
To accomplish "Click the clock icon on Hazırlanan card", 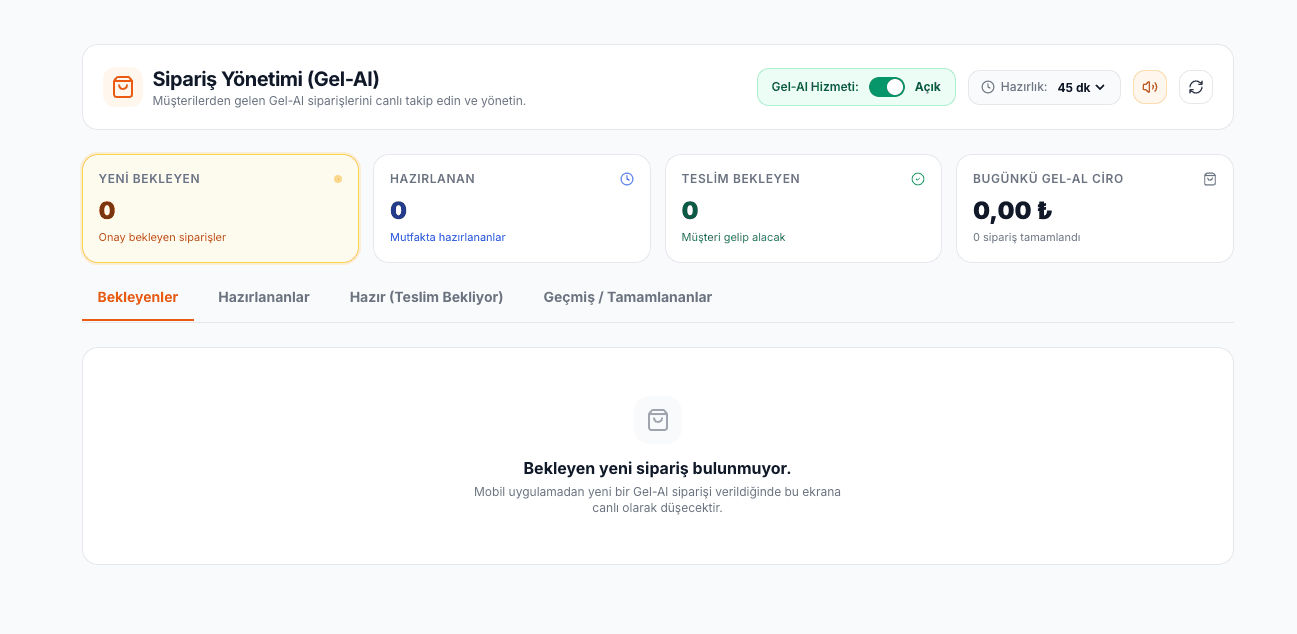I will pyautogui.click(x=627, y=179).
